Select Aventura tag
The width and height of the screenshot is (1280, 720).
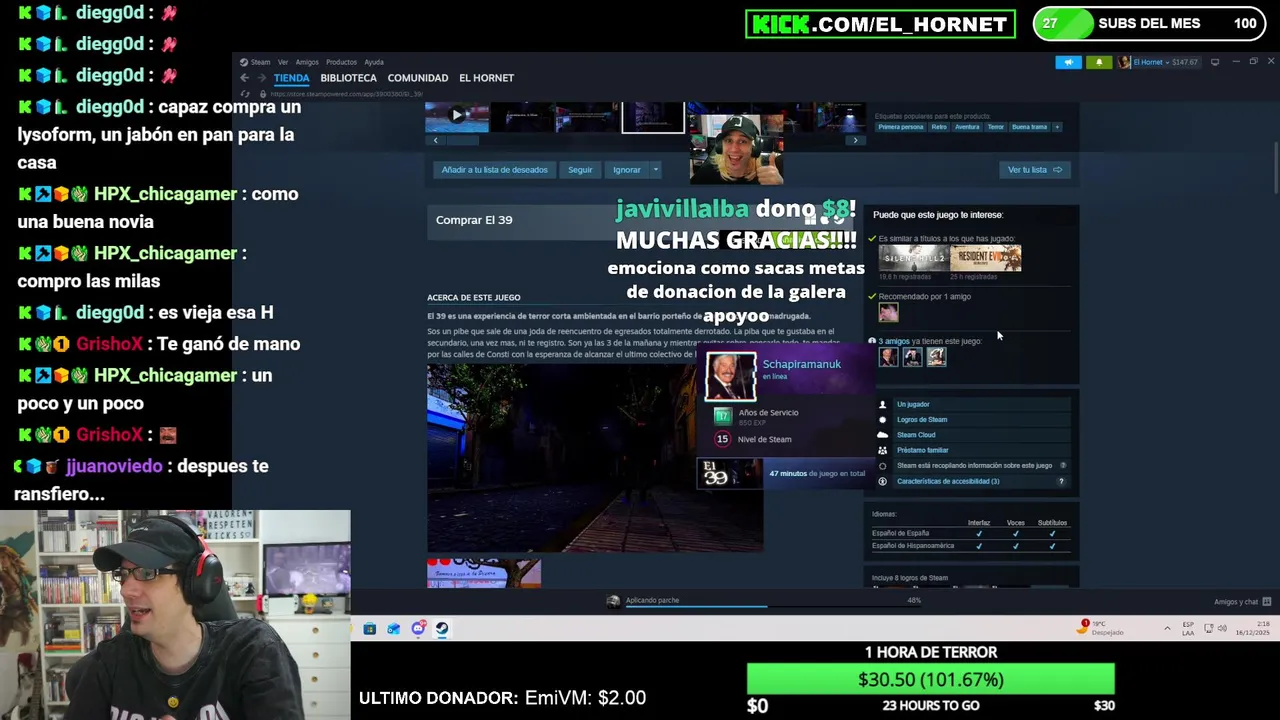click(967, 127)
